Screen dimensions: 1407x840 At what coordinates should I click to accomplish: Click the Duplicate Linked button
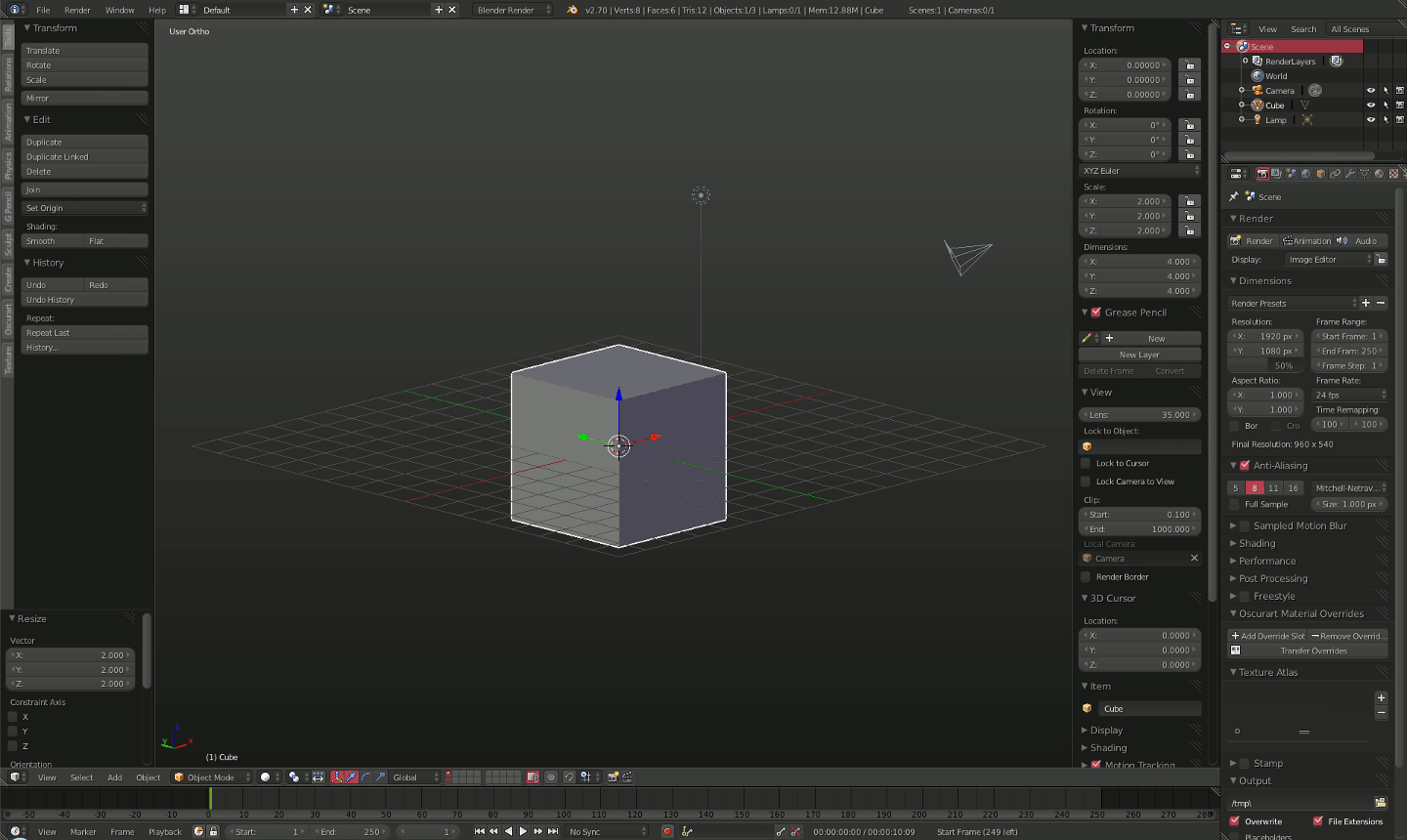coord(84,157)
